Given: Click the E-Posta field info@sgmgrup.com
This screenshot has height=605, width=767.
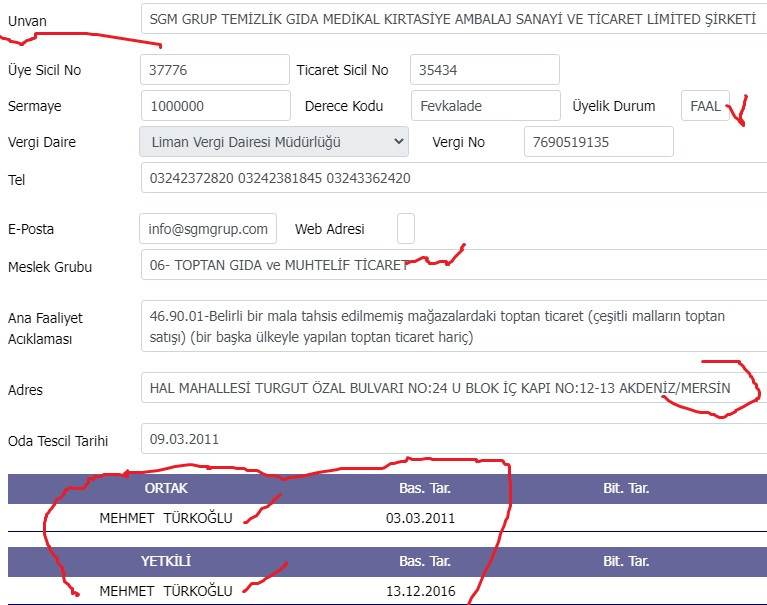Looking at the screenshot, I should coord(208,228).
